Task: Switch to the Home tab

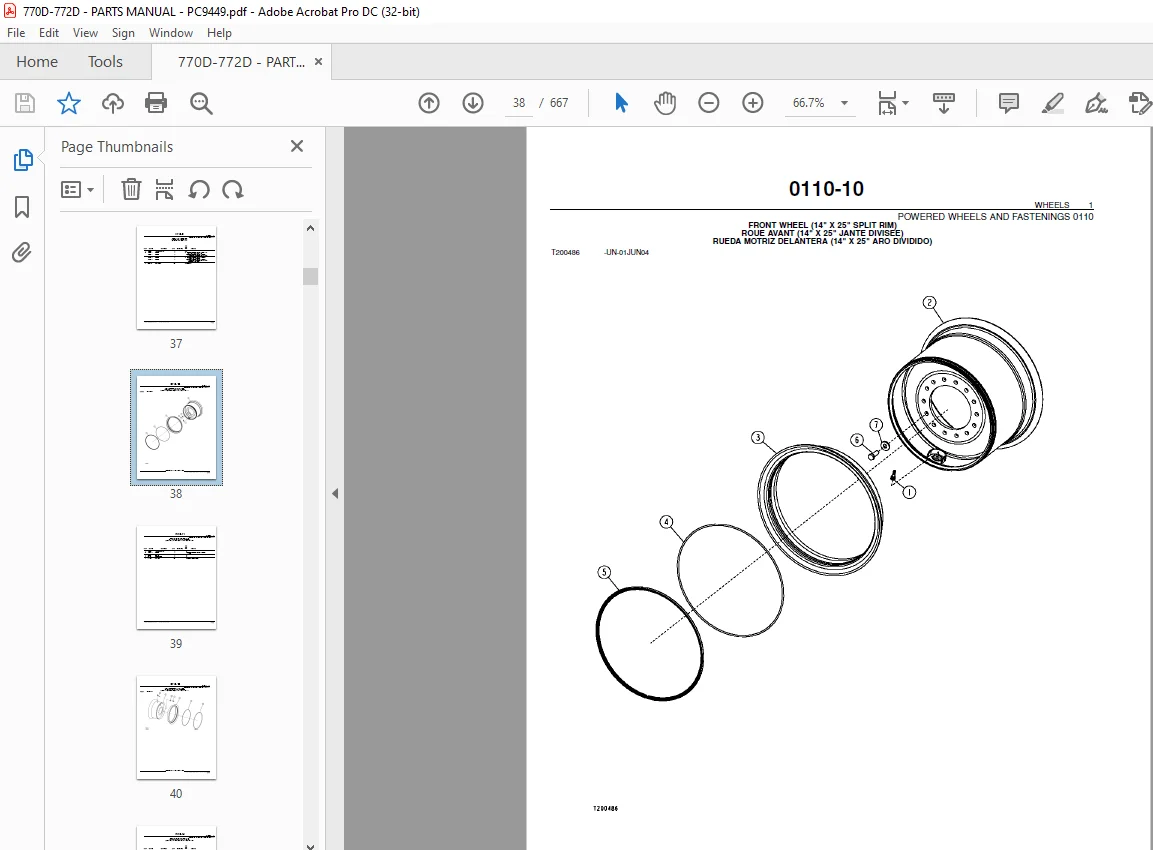Action: coord(37,62)
